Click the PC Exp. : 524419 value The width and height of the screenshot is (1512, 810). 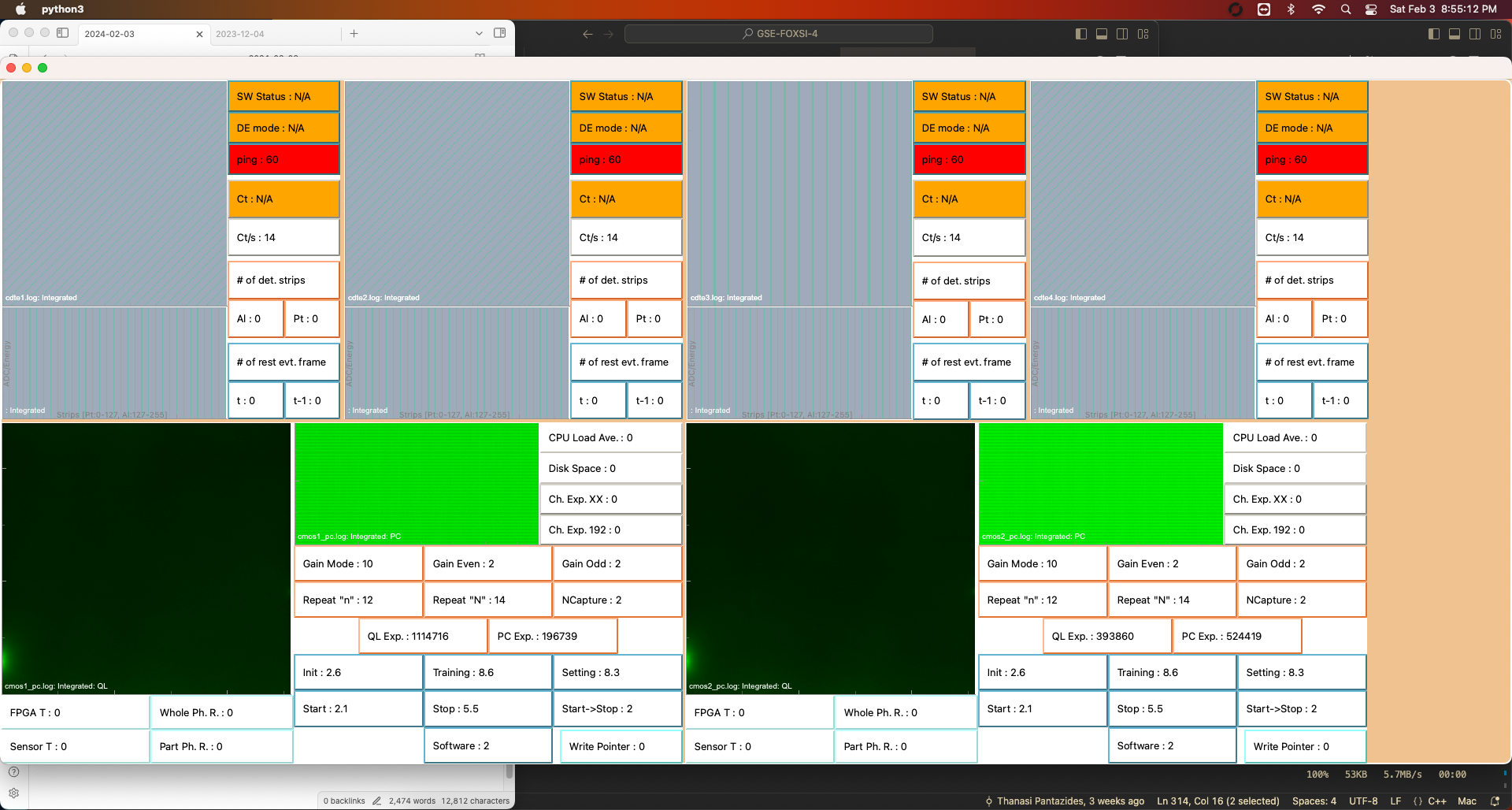[1237, 636]
